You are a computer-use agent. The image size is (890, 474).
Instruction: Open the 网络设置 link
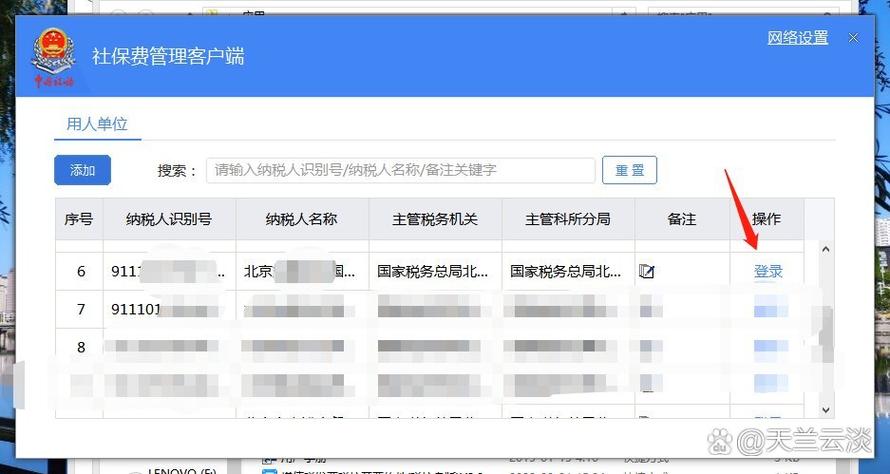797,38
